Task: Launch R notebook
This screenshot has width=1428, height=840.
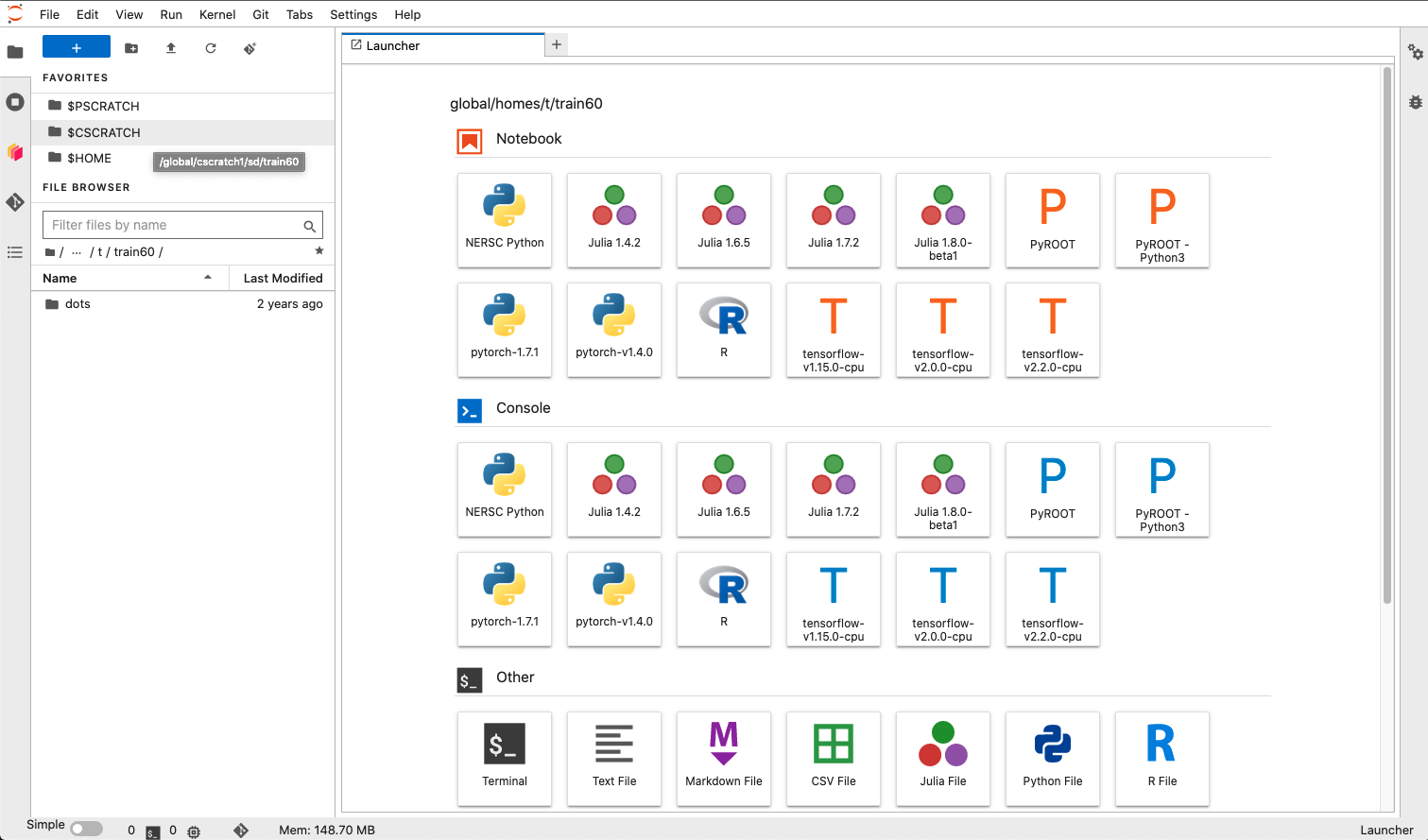Action: [x=724, y=330]
